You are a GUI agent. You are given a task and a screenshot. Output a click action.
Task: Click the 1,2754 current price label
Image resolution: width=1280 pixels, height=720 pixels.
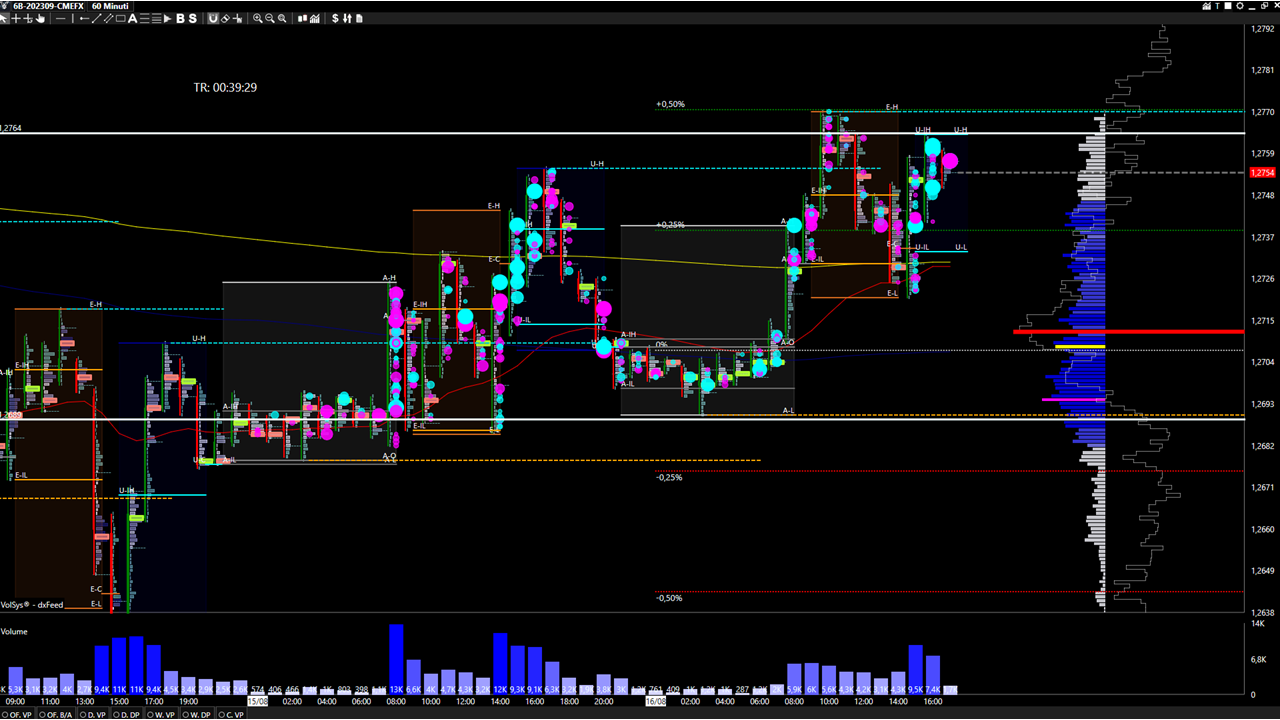[1262, 173]
